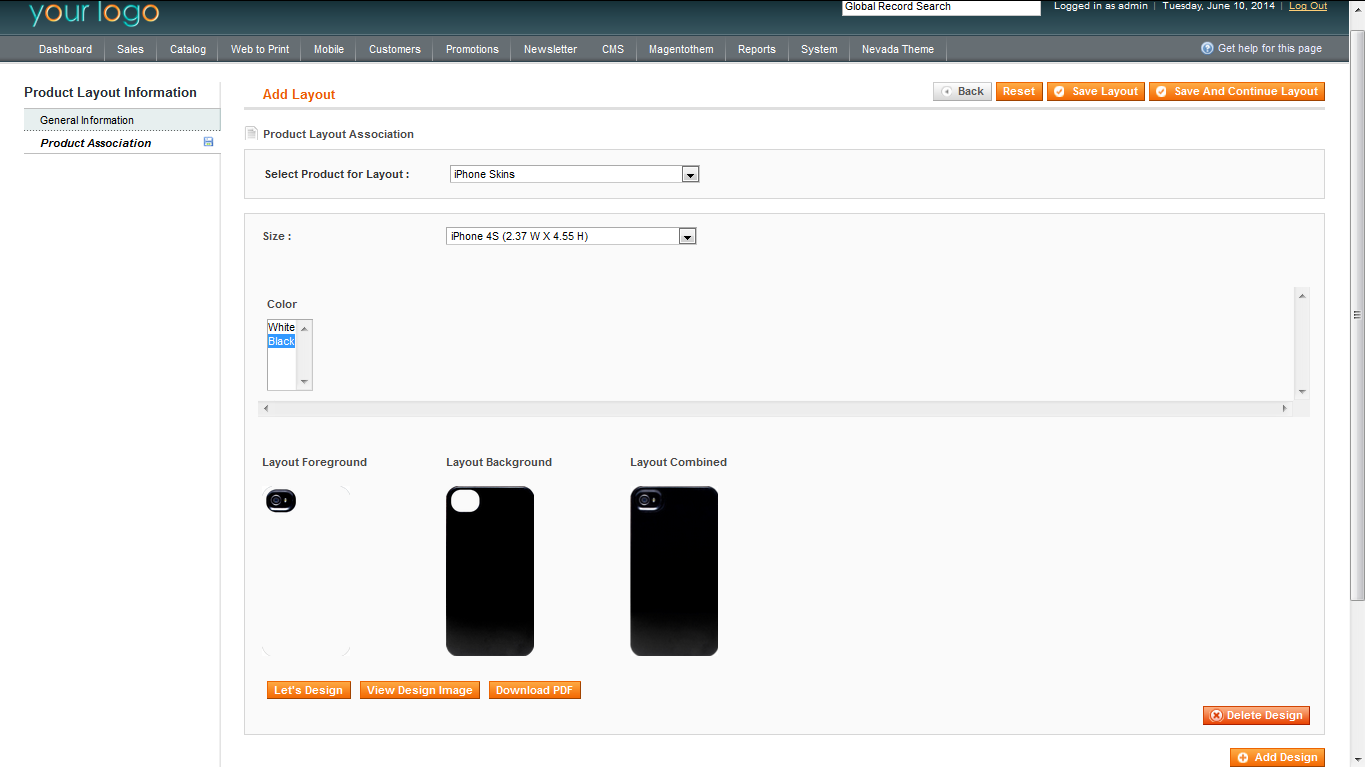Open the System menu

(x=819, y=49)
